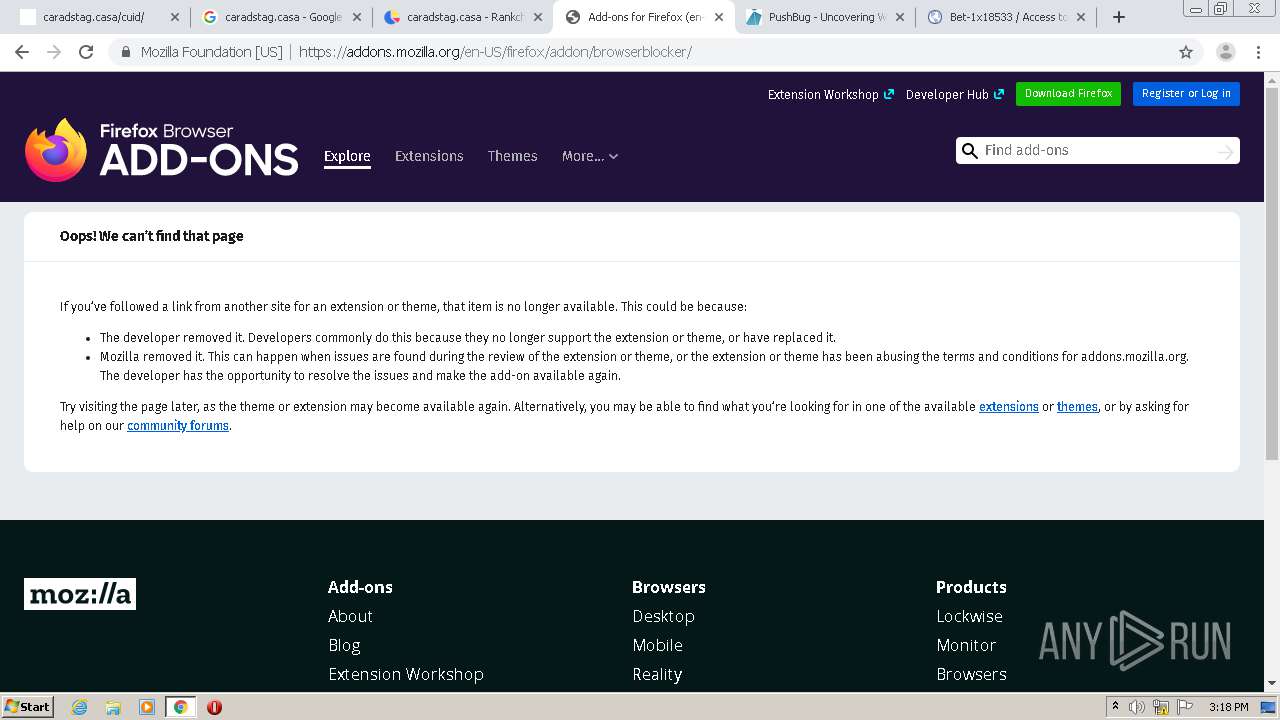Click the action center flag icon
The height and width of the screenshot is (720, 1280).
coord(1184,707)
